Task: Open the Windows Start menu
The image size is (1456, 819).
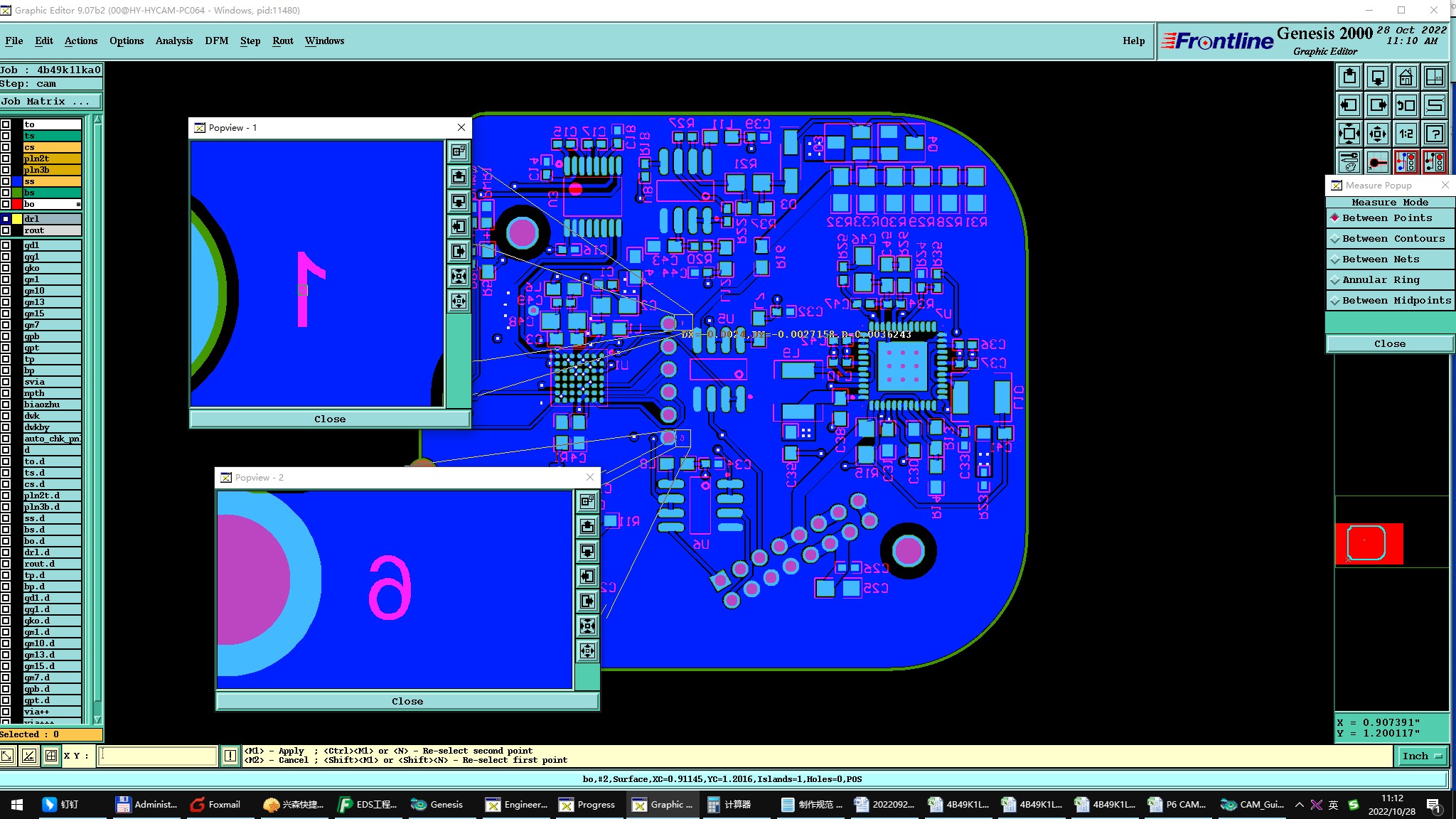Action: 17,805
